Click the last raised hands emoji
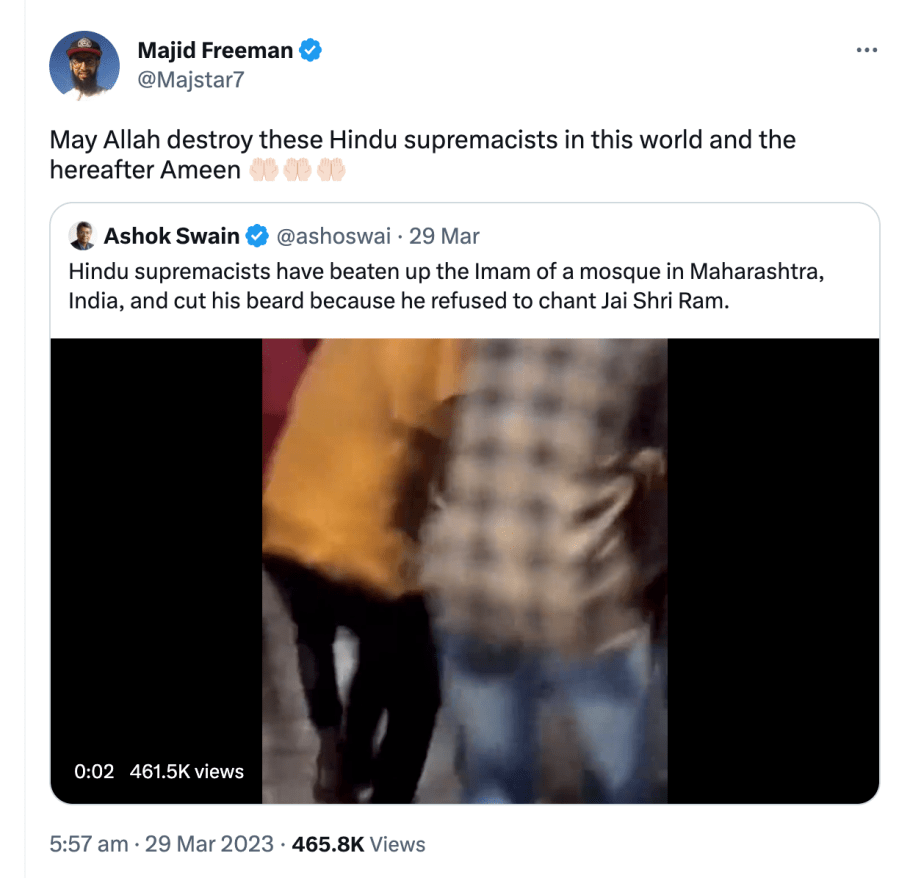The width and height of the screenshot is (899, 878). click(x=331, y=170)
